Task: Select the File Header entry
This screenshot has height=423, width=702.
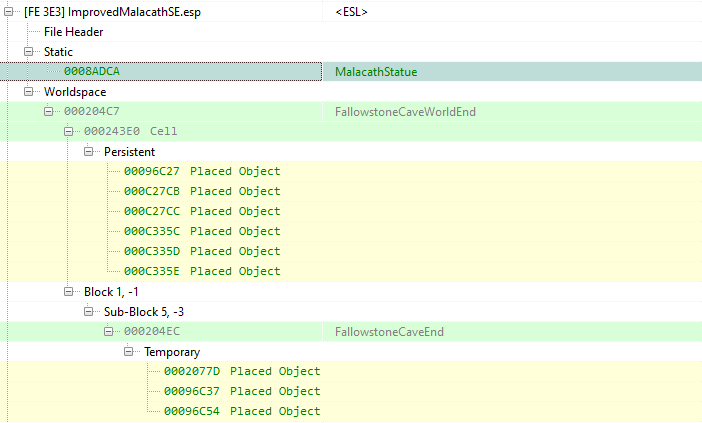Action: [x=73, y=32]
